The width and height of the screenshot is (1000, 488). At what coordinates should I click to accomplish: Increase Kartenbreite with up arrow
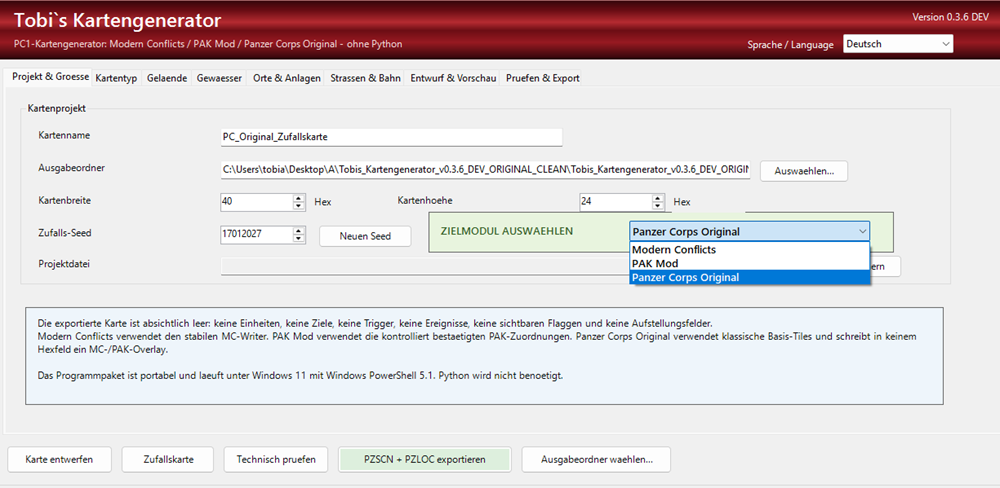[x=298, y=198]
